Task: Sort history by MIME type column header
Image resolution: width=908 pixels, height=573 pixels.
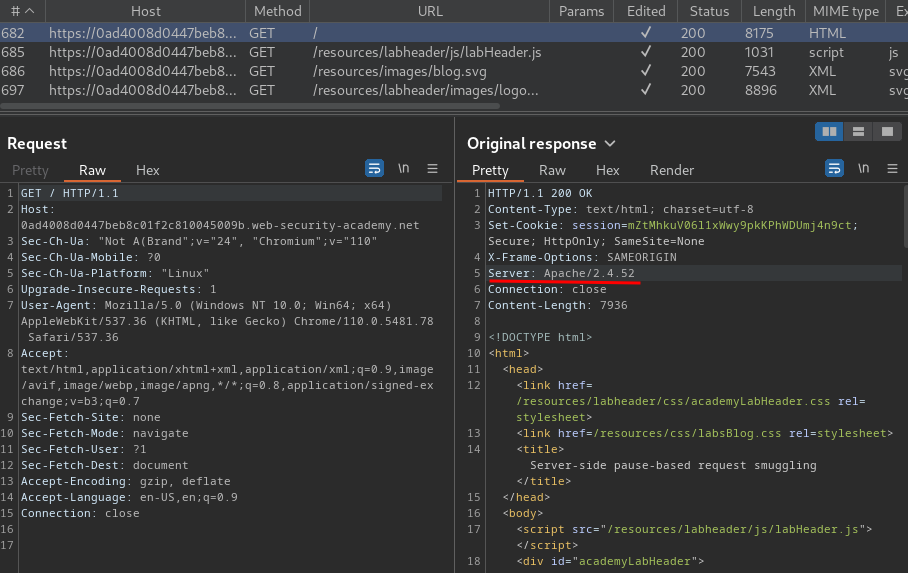Action: [x=845, y=11]
